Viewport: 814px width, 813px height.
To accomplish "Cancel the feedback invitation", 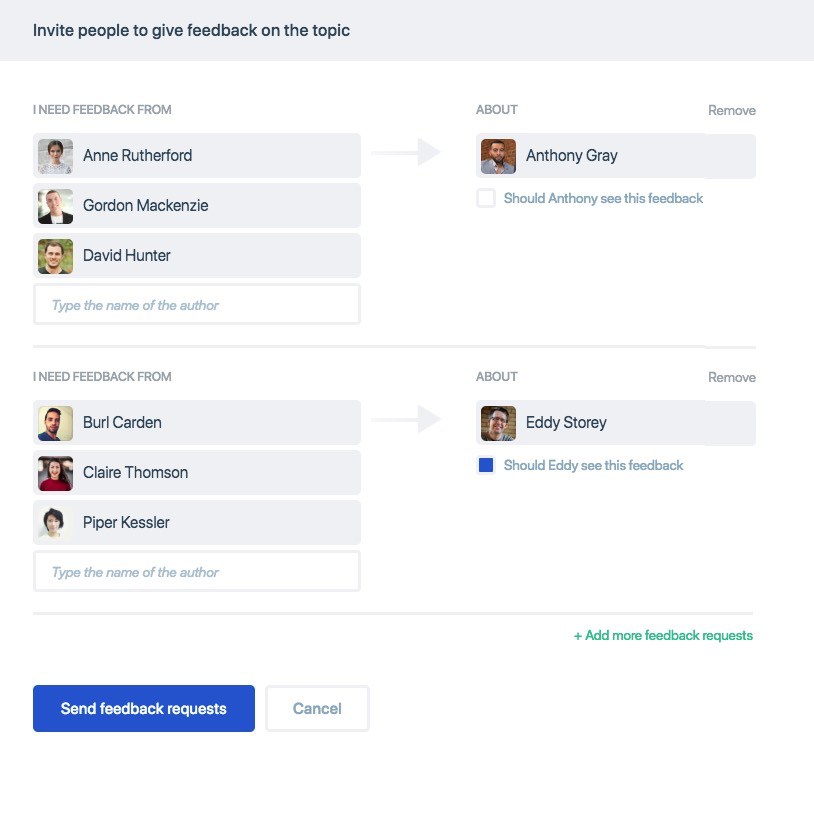I will [x=317, y=709].
